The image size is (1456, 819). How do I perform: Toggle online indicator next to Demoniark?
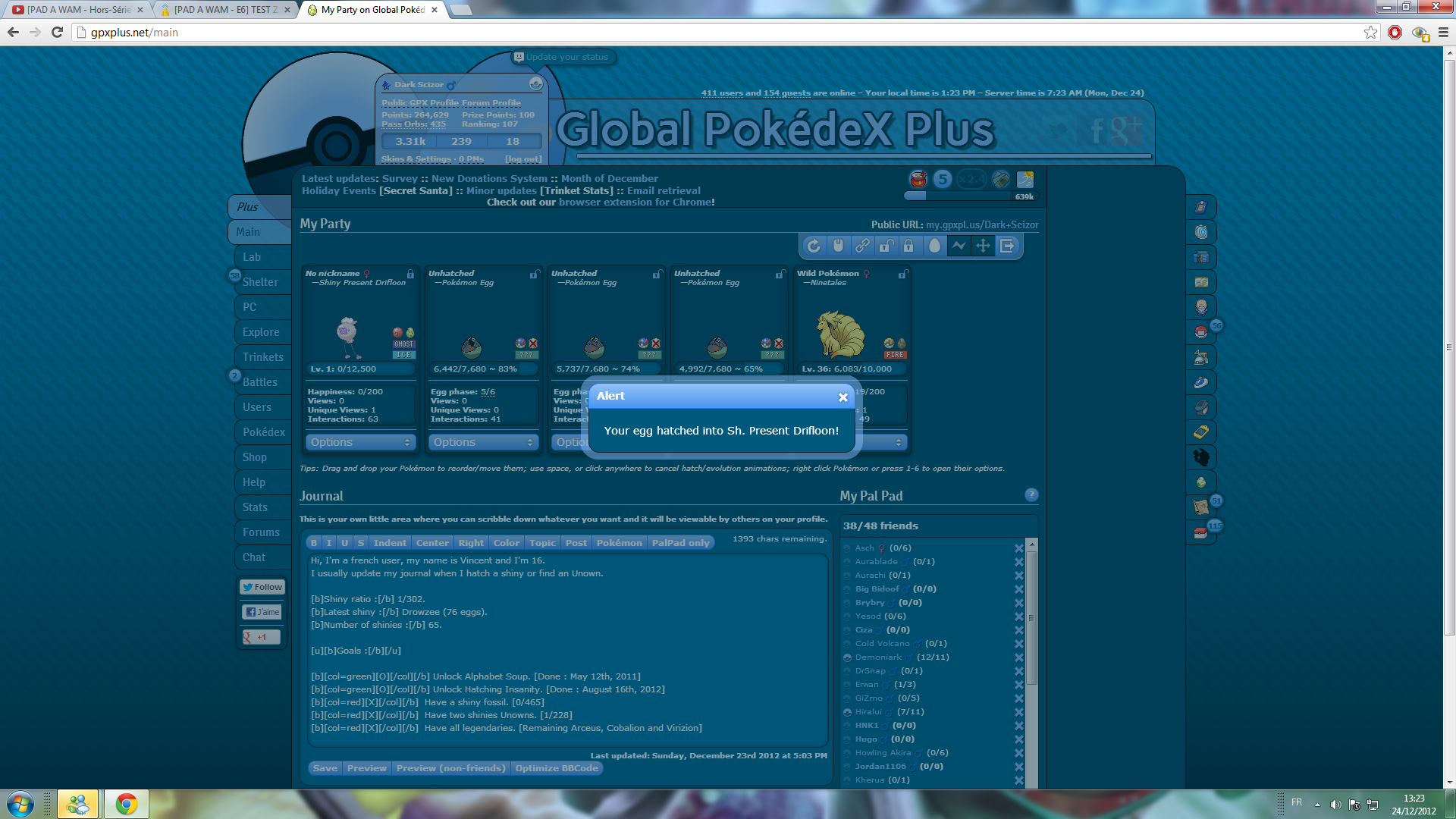pyautogui.click(x=847, y=657)
